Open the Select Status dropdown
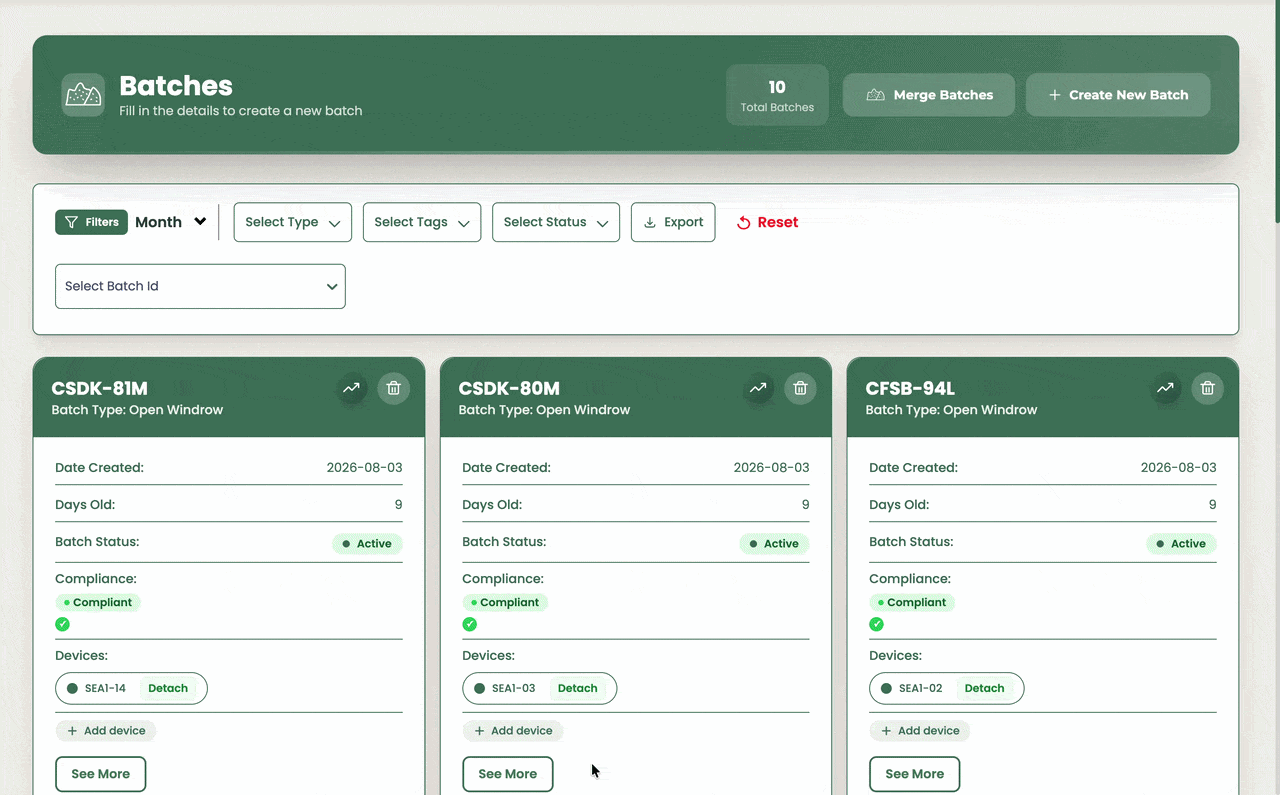 (556, 222)
